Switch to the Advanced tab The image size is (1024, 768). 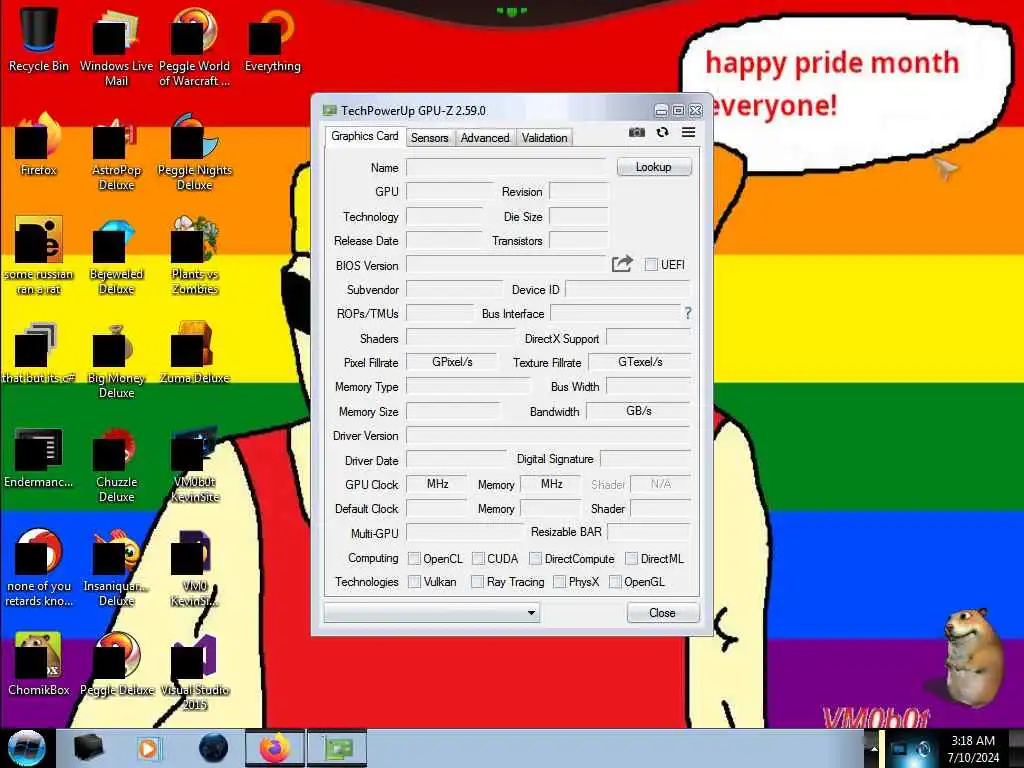click(485, 138)
